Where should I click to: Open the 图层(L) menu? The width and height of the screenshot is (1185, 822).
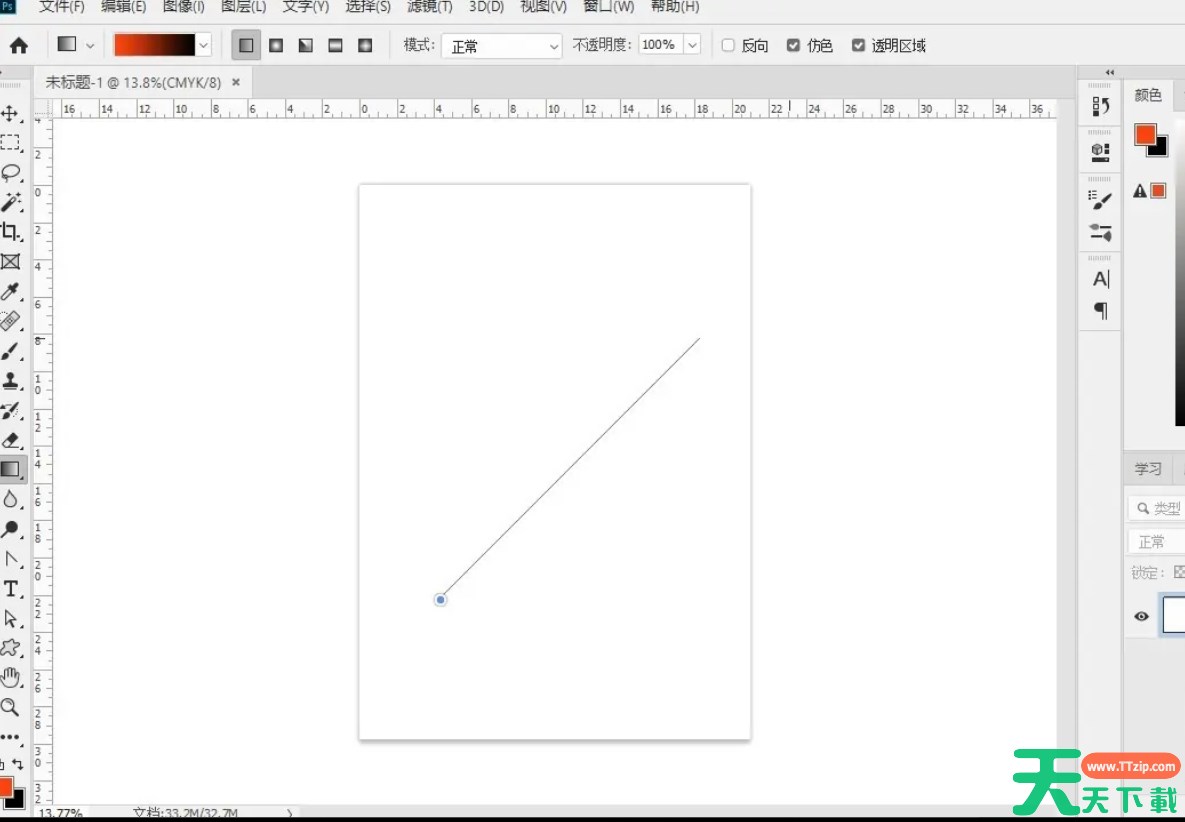243,7
